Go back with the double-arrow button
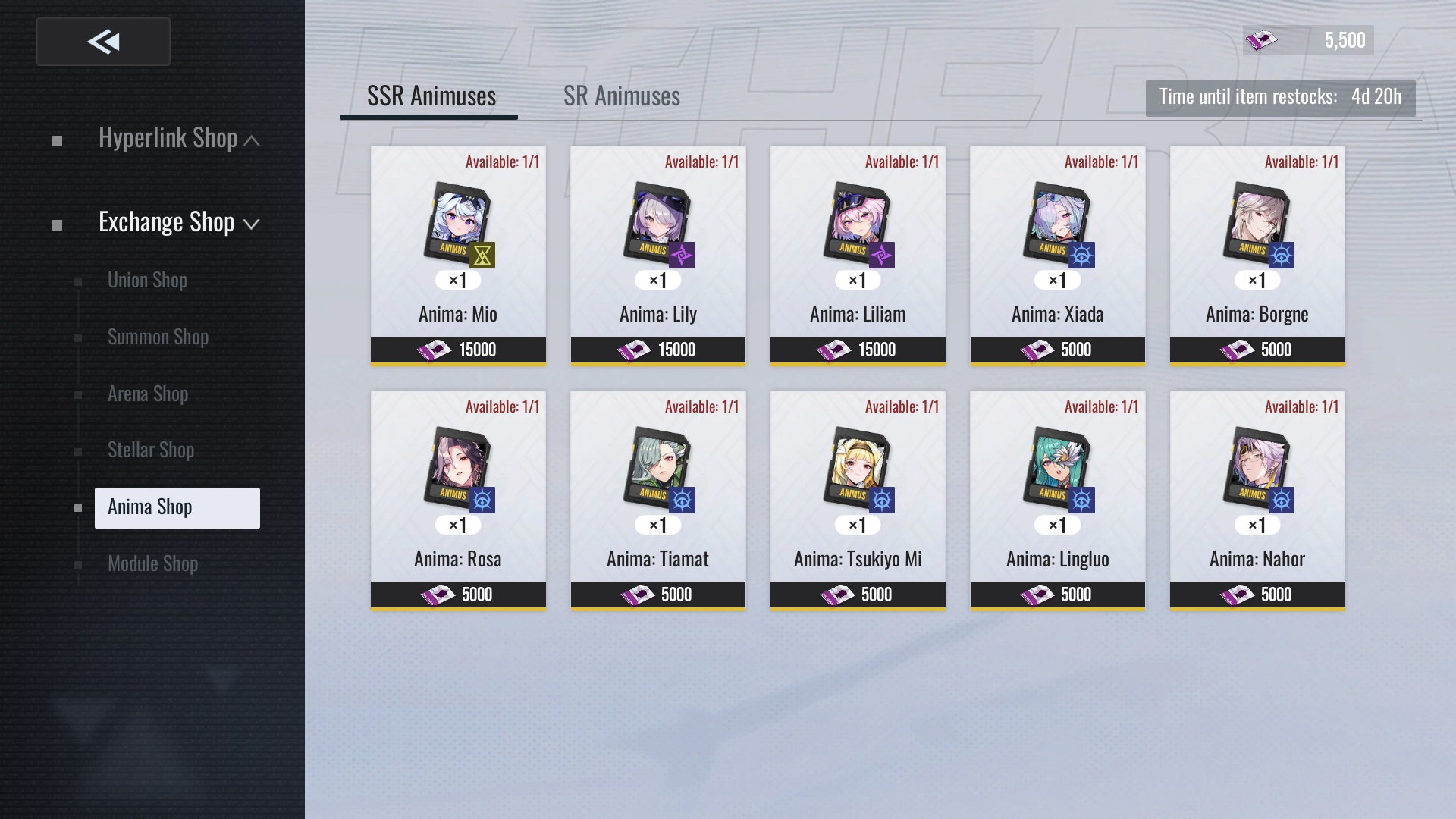1456x819 pixels. pyautogui.click(x=103, y=42)
